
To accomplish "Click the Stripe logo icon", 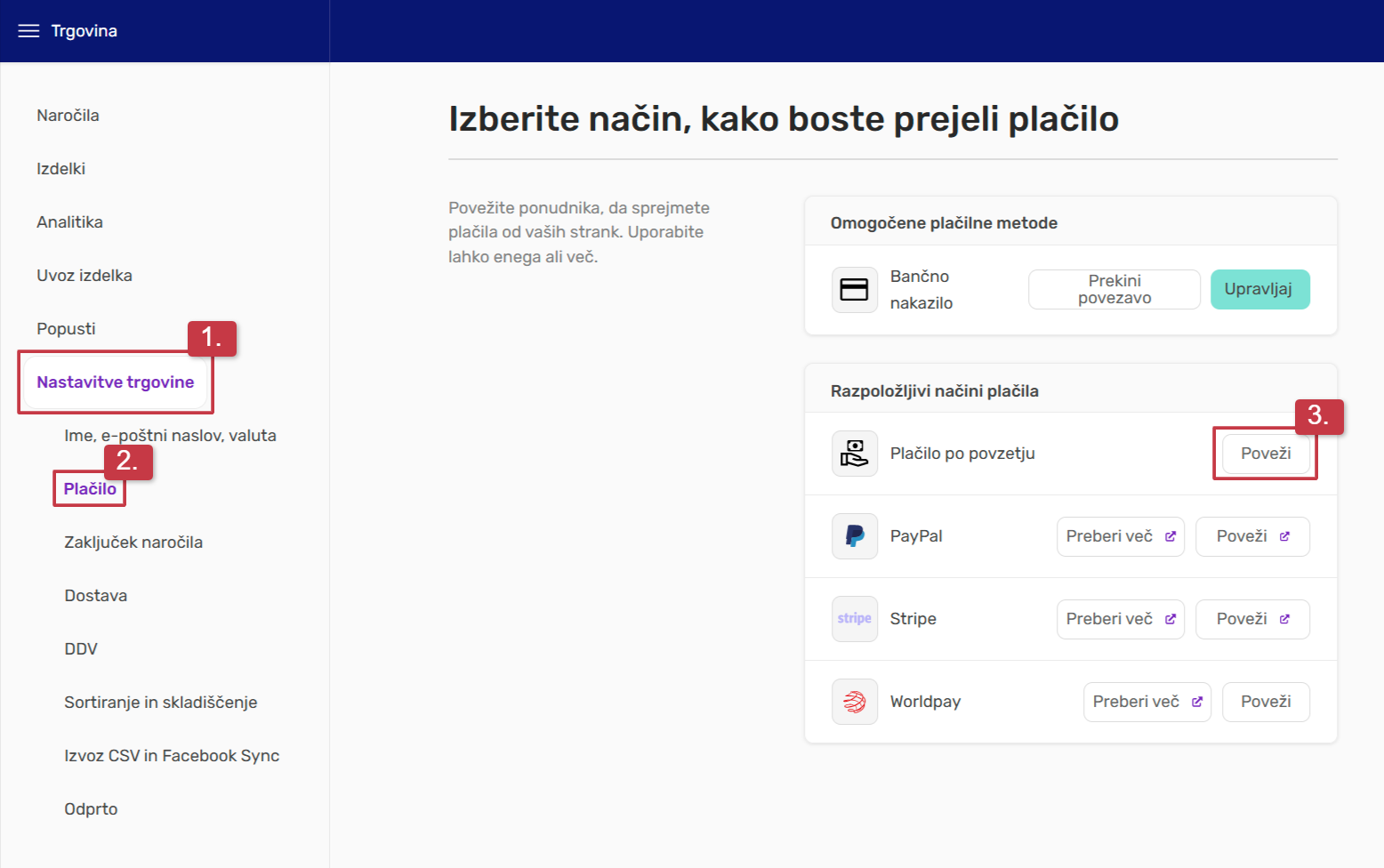I will coord(854,619).
